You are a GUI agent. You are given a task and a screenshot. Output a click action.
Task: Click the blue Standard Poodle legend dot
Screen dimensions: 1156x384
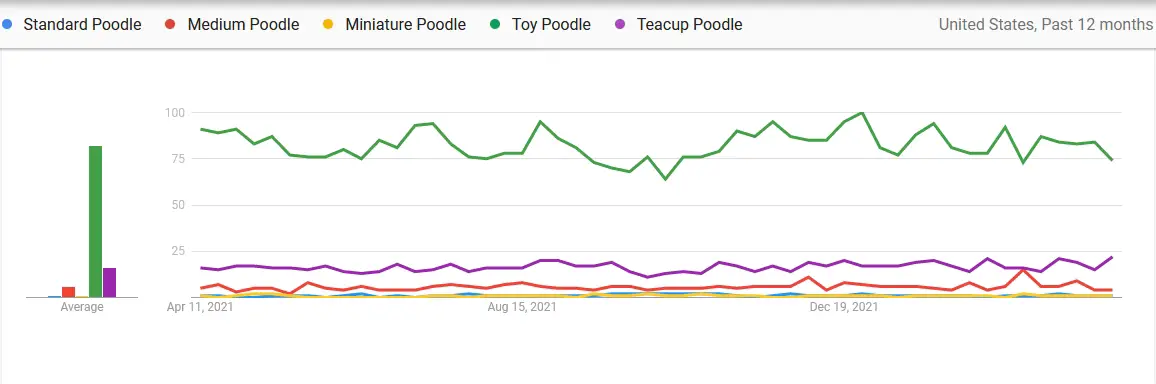click(7, 24)
